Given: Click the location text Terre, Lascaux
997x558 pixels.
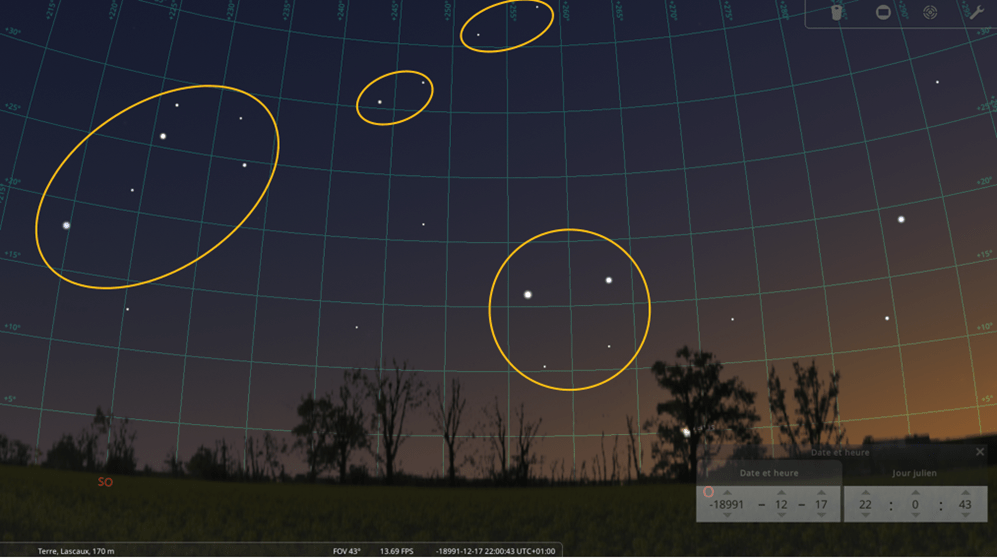Looking at the screenshot, I should pyautogui.click(x=76, y=551).
